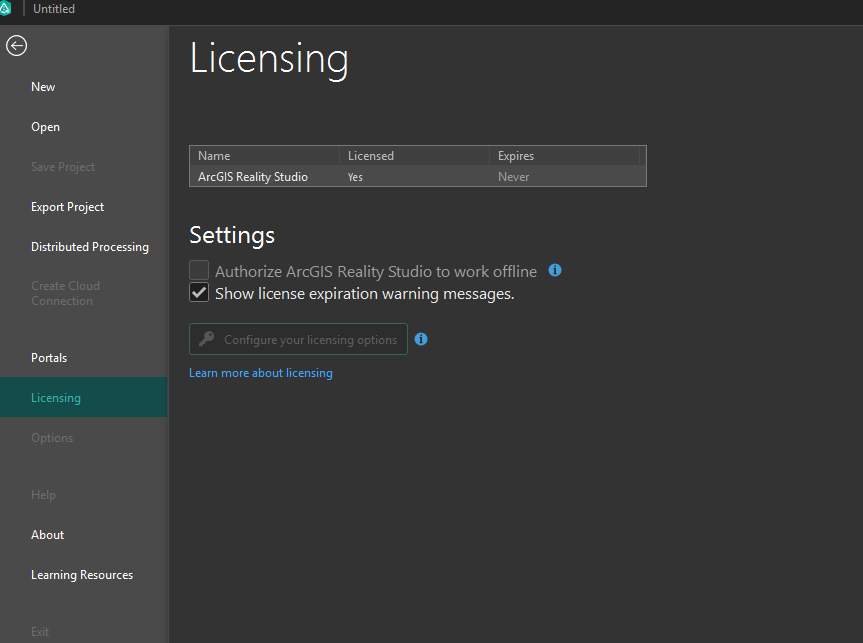863x643 pixels.
Task: Go to Distributed Processing page
Action: (x=89, y=247)
